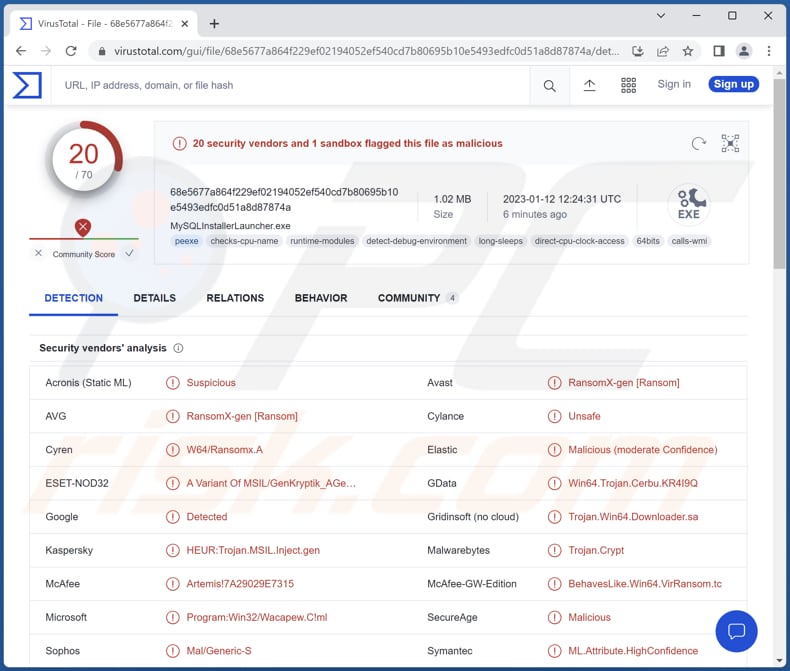Click the peexe tag
This screenshot has width=790, height=671.
tap(186, 241)
